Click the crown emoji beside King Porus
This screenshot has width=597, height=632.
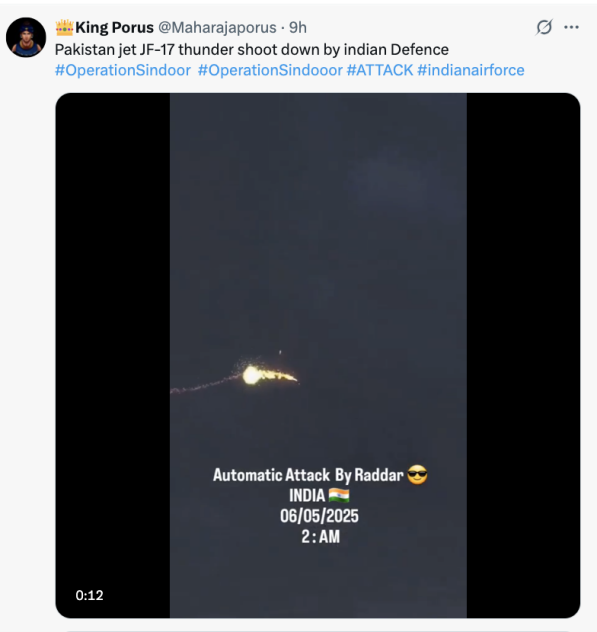(64, 27)
